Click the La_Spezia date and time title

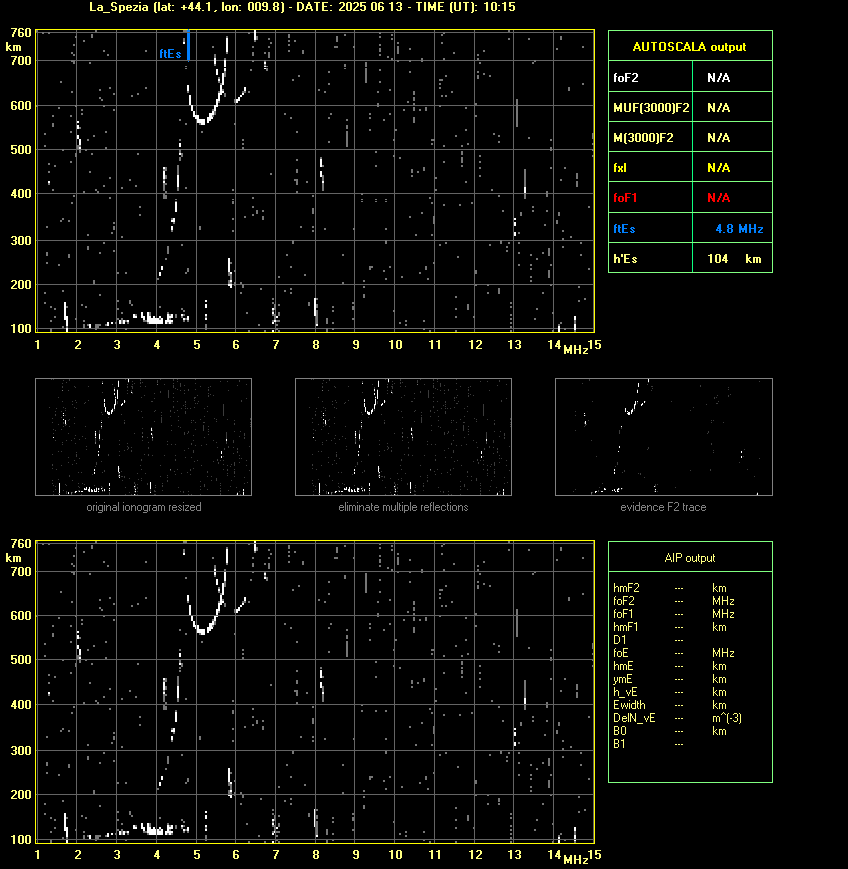pyautogui.click(x=302, y=7)
